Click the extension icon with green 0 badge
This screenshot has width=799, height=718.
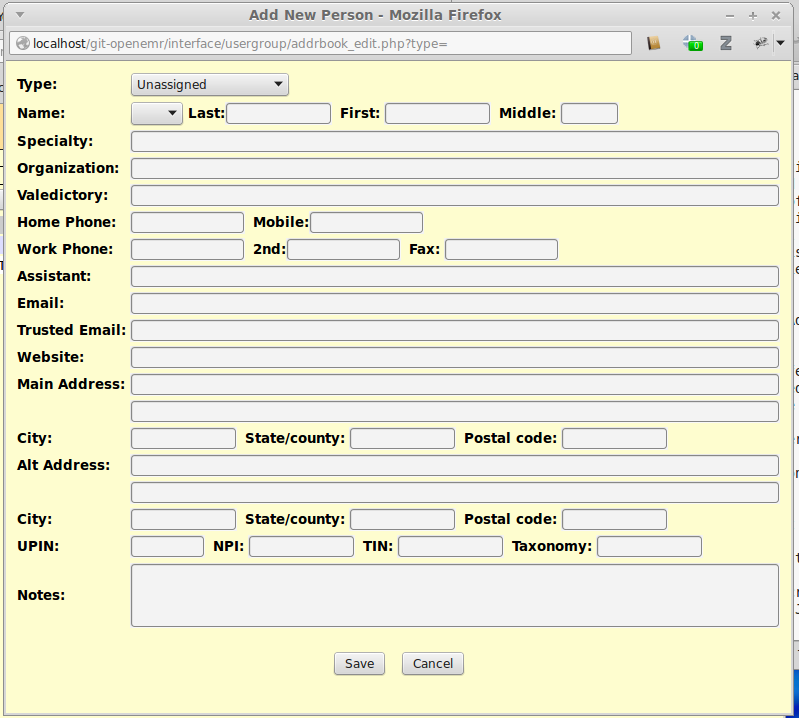pos(693,43)
